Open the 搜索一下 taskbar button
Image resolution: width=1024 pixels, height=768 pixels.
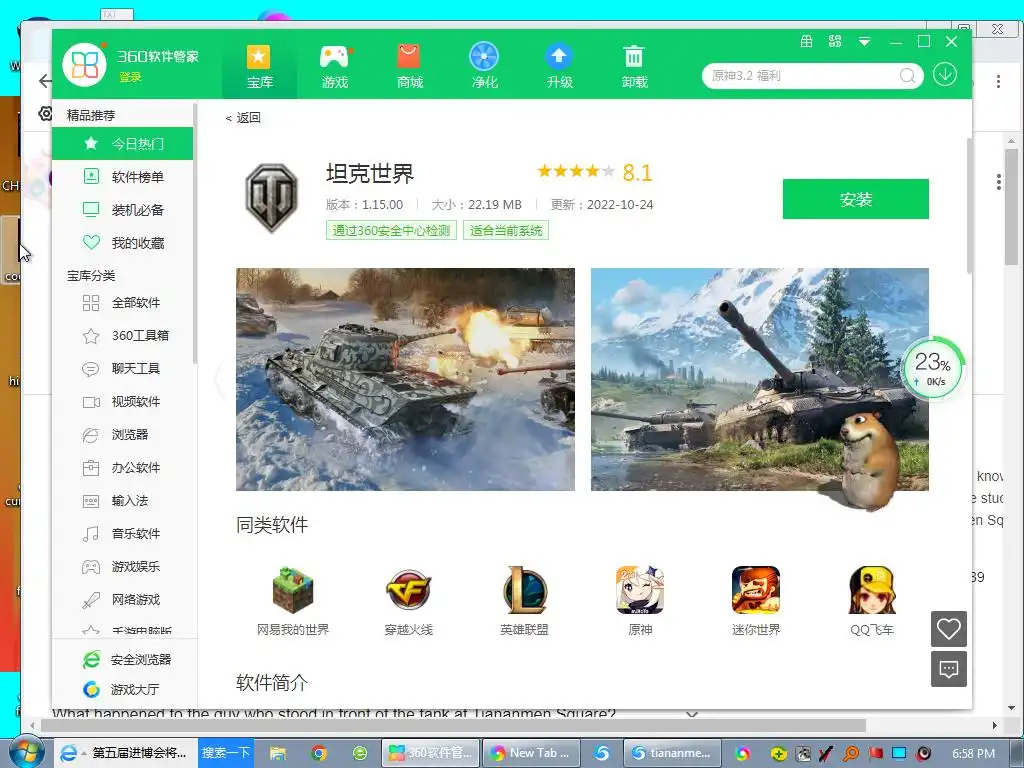click(225, 753)
